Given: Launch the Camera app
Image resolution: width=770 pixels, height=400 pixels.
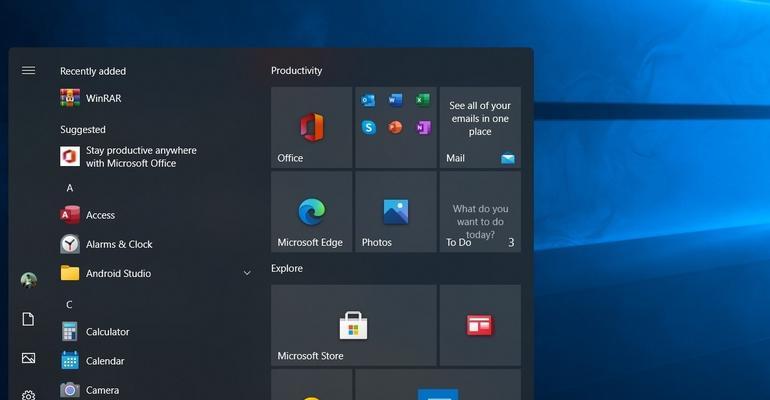Looking at the screenshot, I should pyautogui.click(x=157, y=390).
